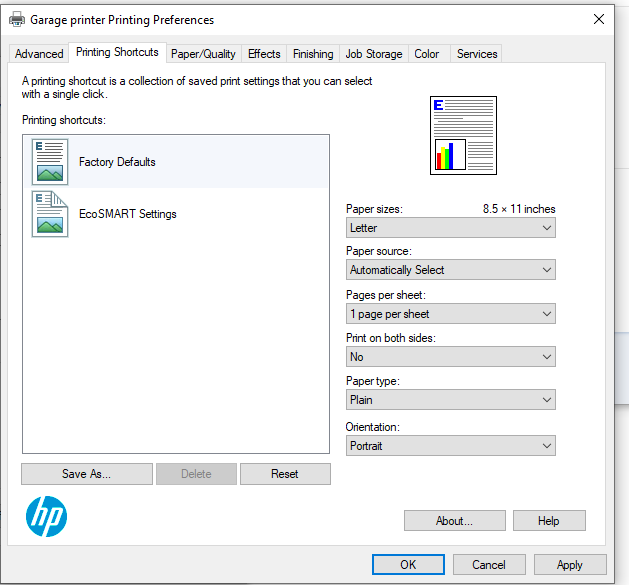This screenshot has width=629, height=585.
Task: Open the Job Storage tab
Action: click(x=374, y=54)
